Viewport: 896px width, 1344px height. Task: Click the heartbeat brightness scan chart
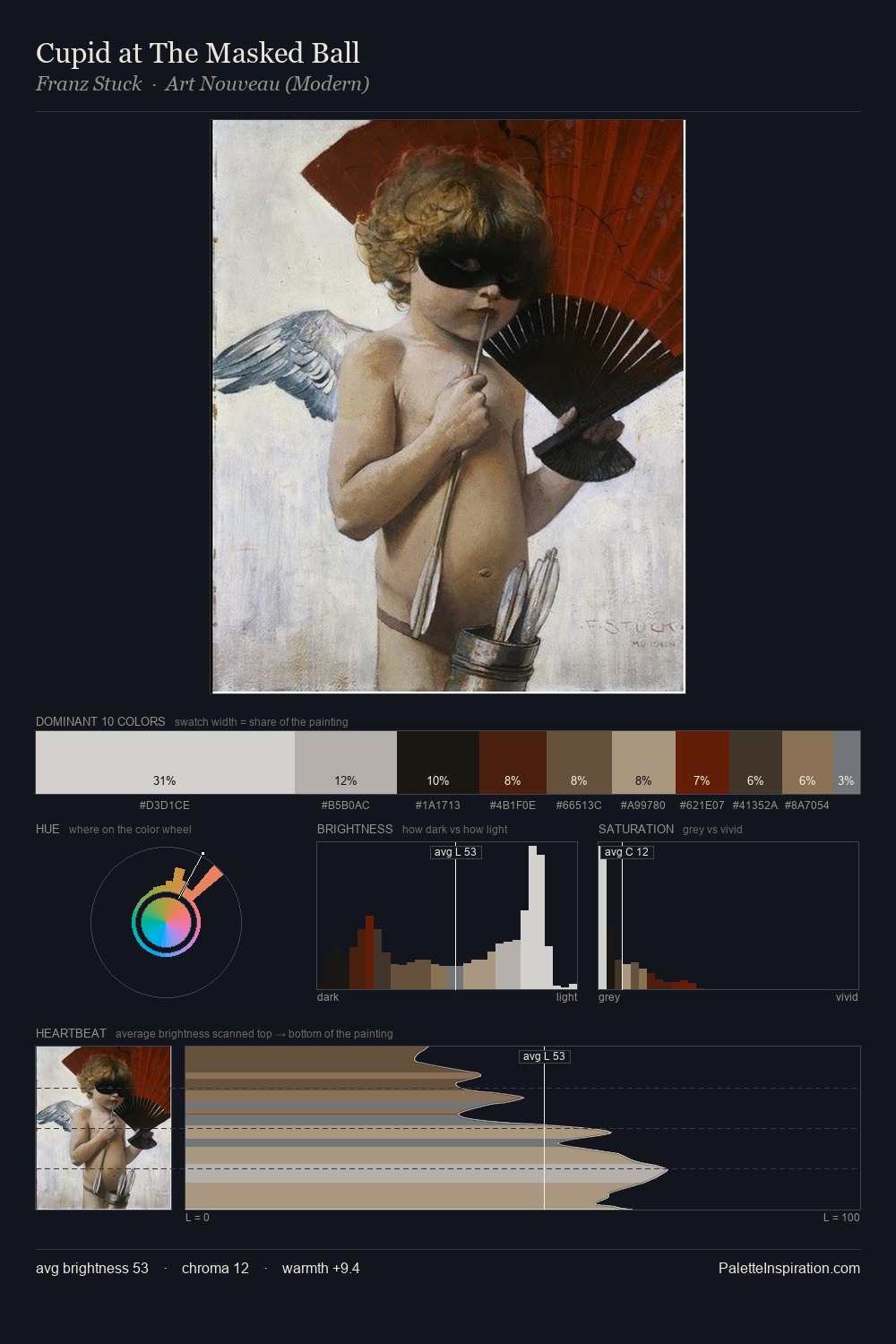522,1127
